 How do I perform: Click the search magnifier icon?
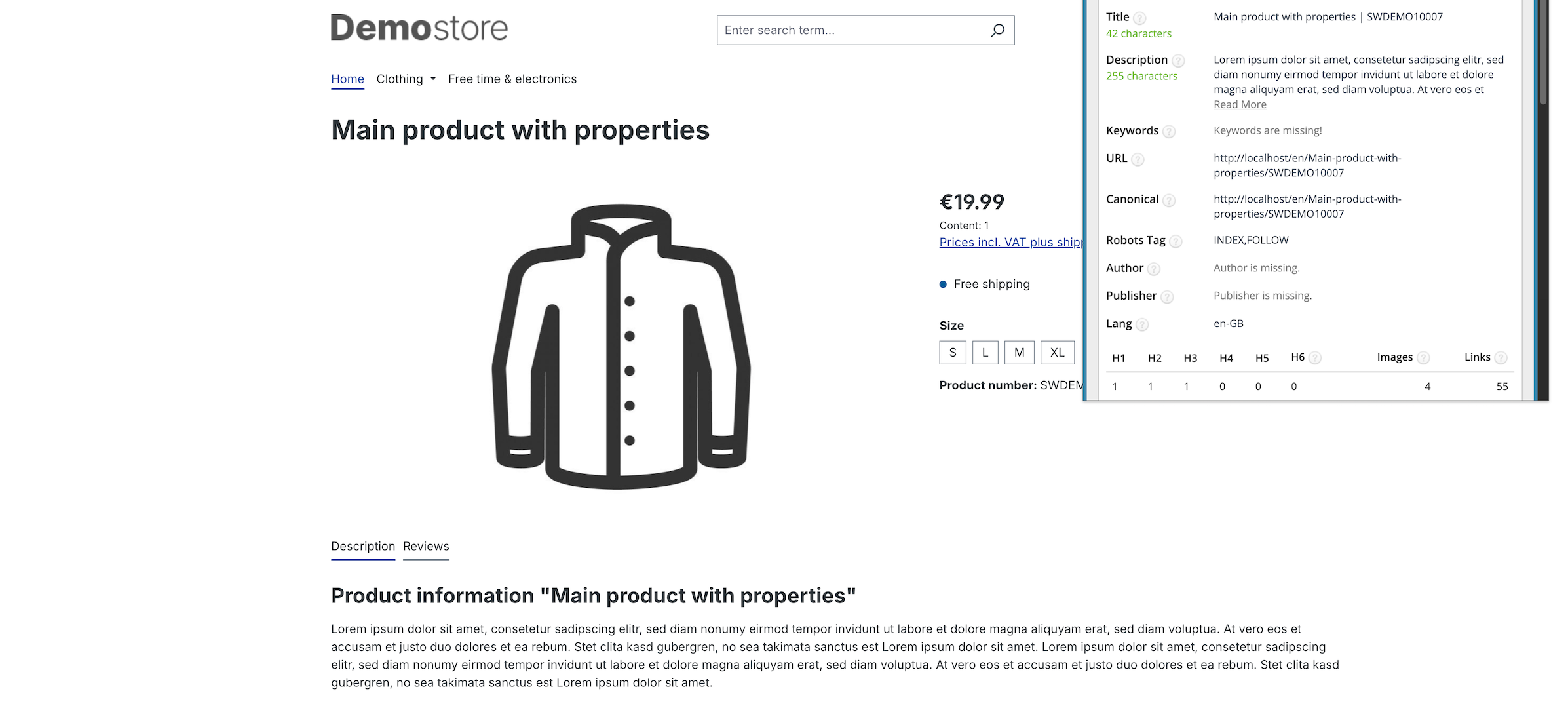[997, 30]
